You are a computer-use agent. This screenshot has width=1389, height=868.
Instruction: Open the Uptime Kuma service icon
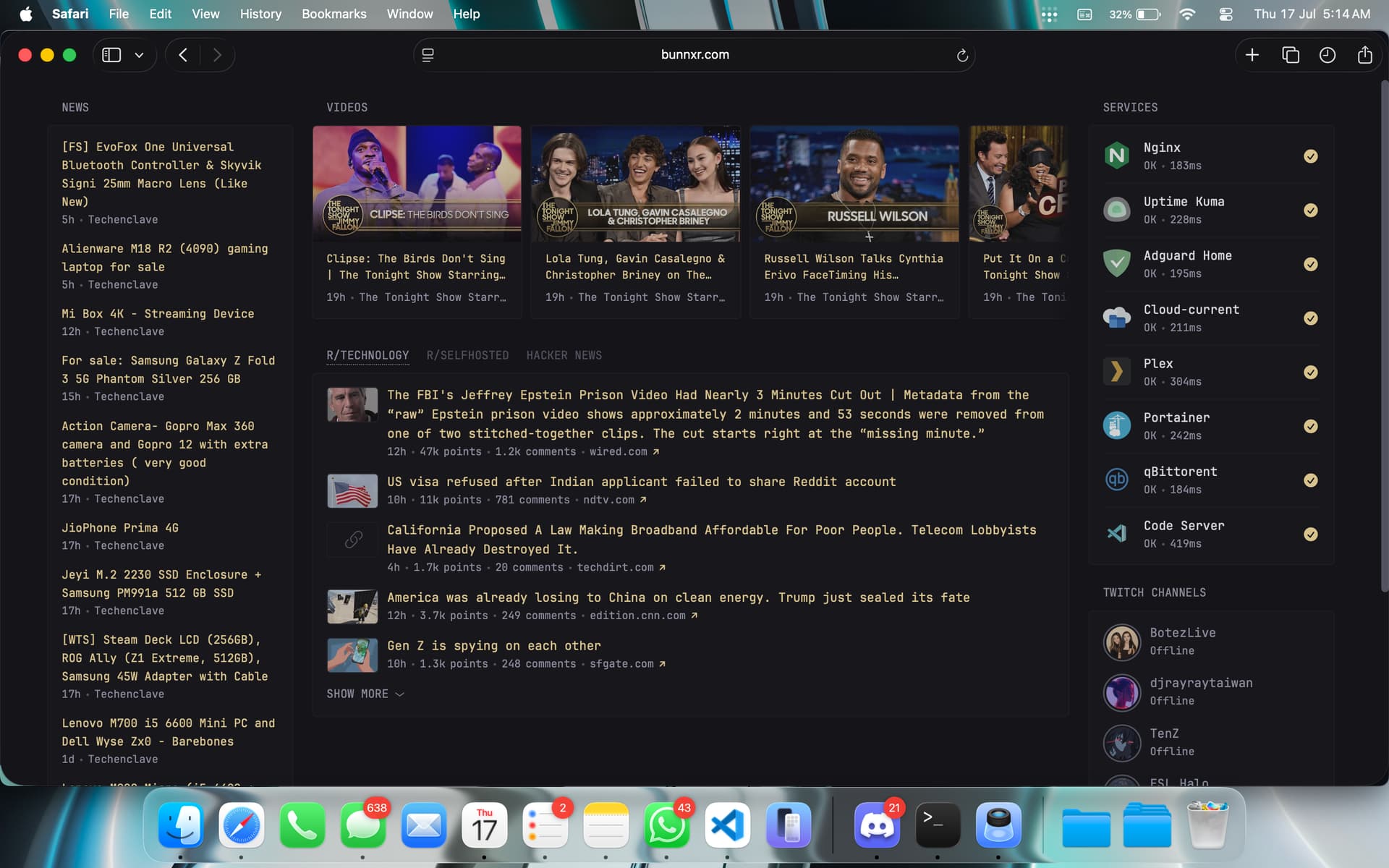tap(1116, 210)
